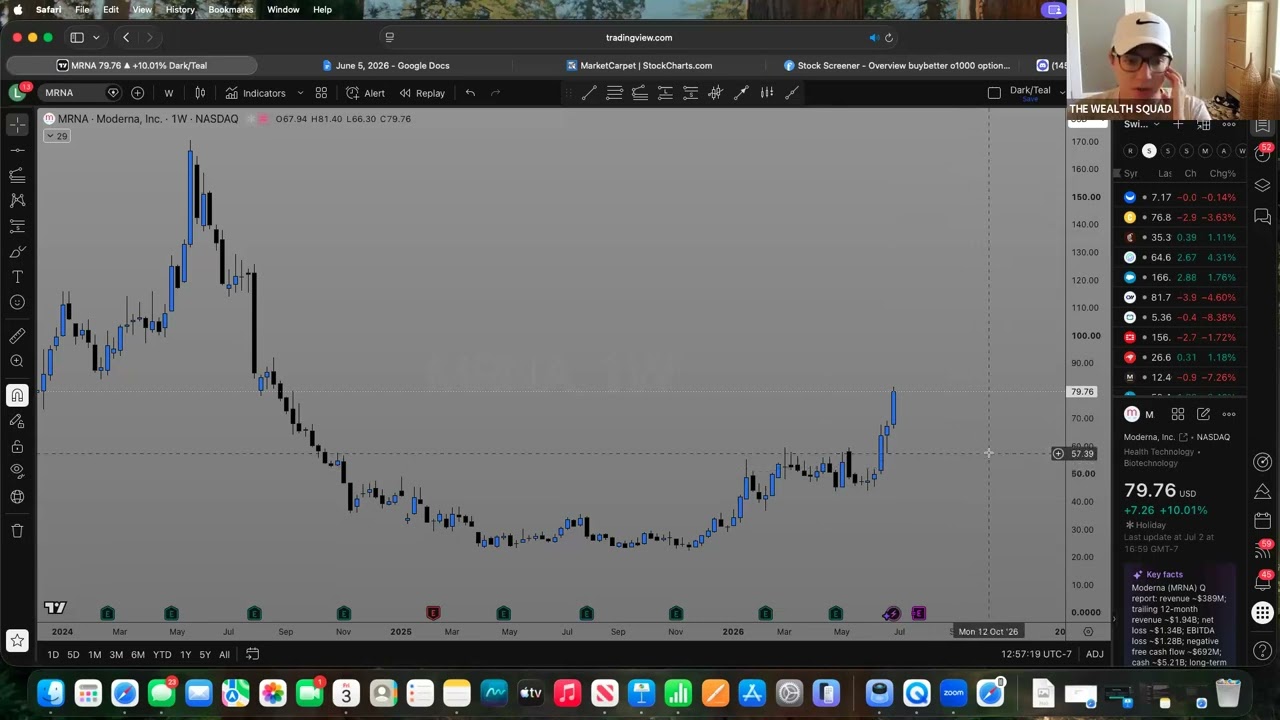
Task: Open the candlestick chart style selector
Action: [200, 93]
